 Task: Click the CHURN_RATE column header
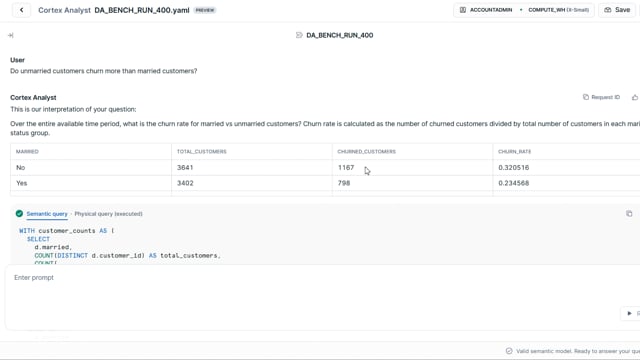[x=515, y=151]
